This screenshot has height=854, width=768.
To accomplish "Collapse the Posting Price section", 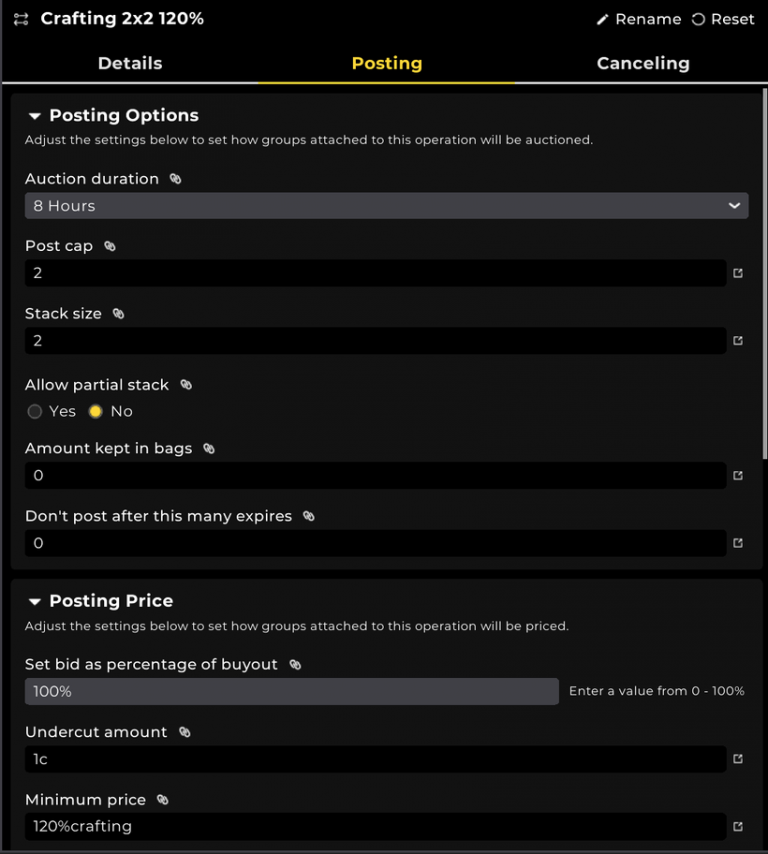I will point(35,601).
